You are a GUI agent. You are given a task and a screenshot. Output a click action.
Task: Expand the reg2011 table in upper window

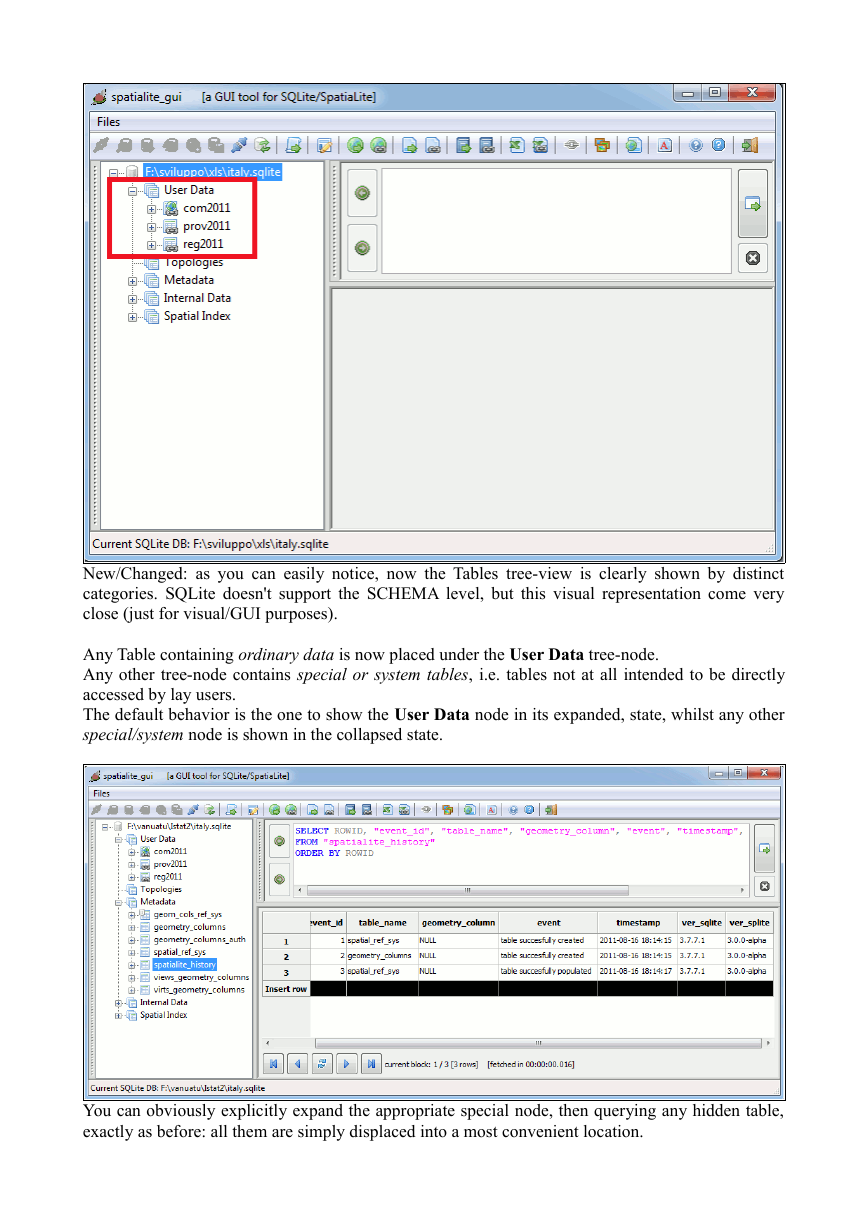click(x=151, y=244)
